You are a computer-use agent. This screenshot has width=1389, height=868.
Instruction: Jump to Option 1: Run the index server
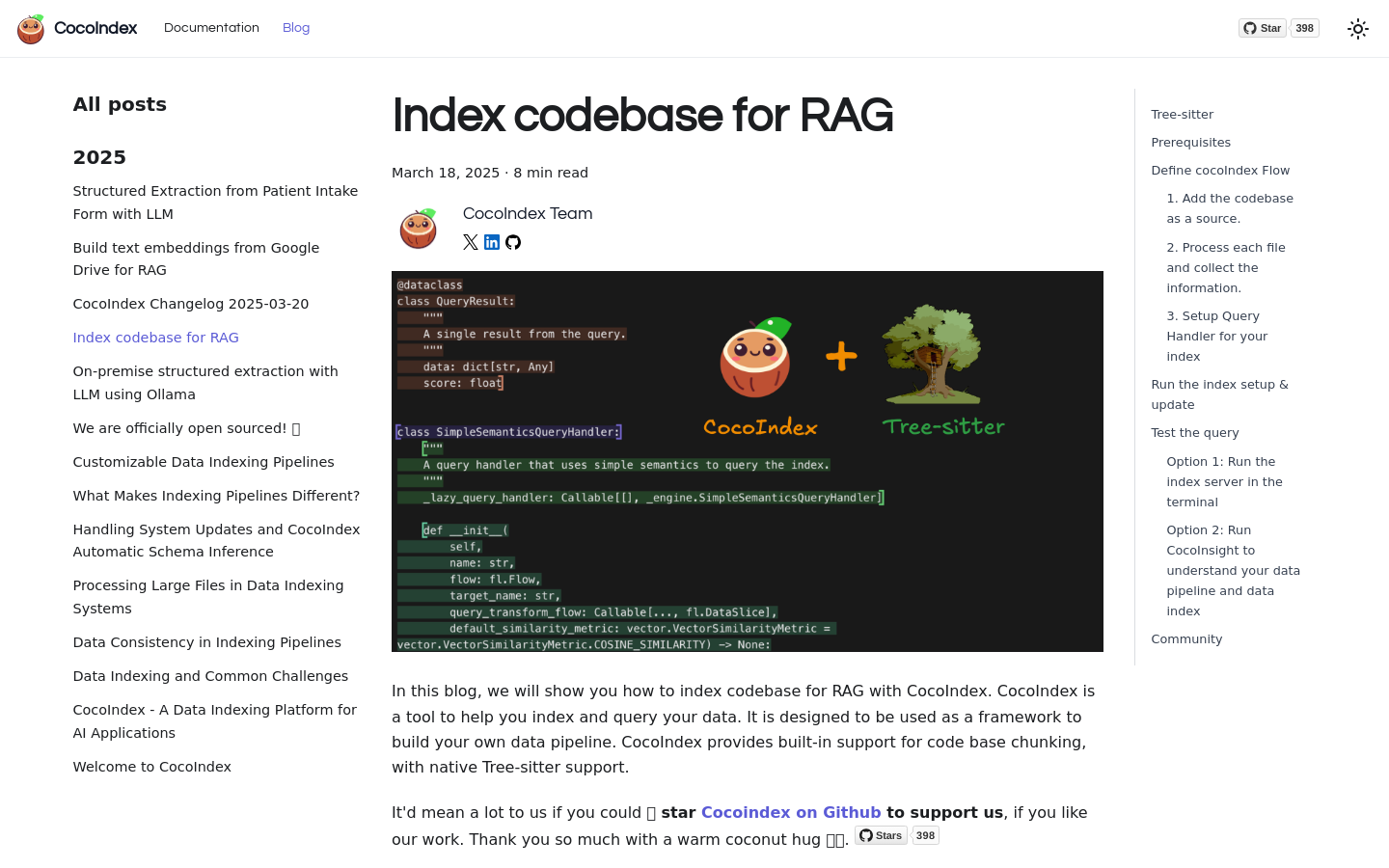[x=1225, y=482]
